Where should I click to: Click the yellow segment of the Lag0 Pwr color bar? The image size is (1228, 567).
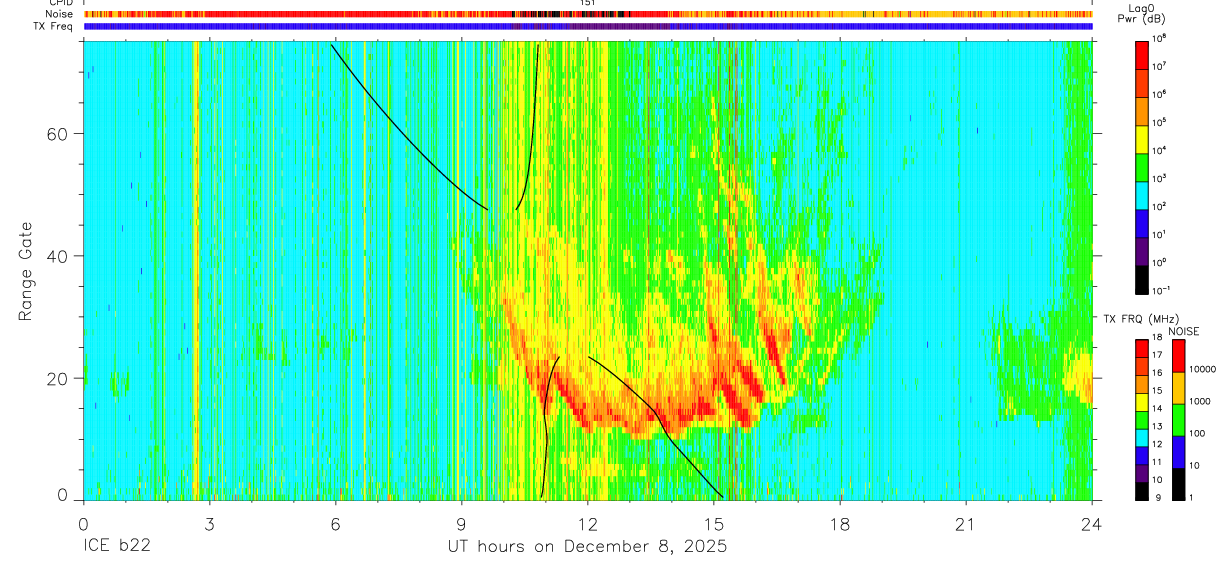[x=1142, y=138]
